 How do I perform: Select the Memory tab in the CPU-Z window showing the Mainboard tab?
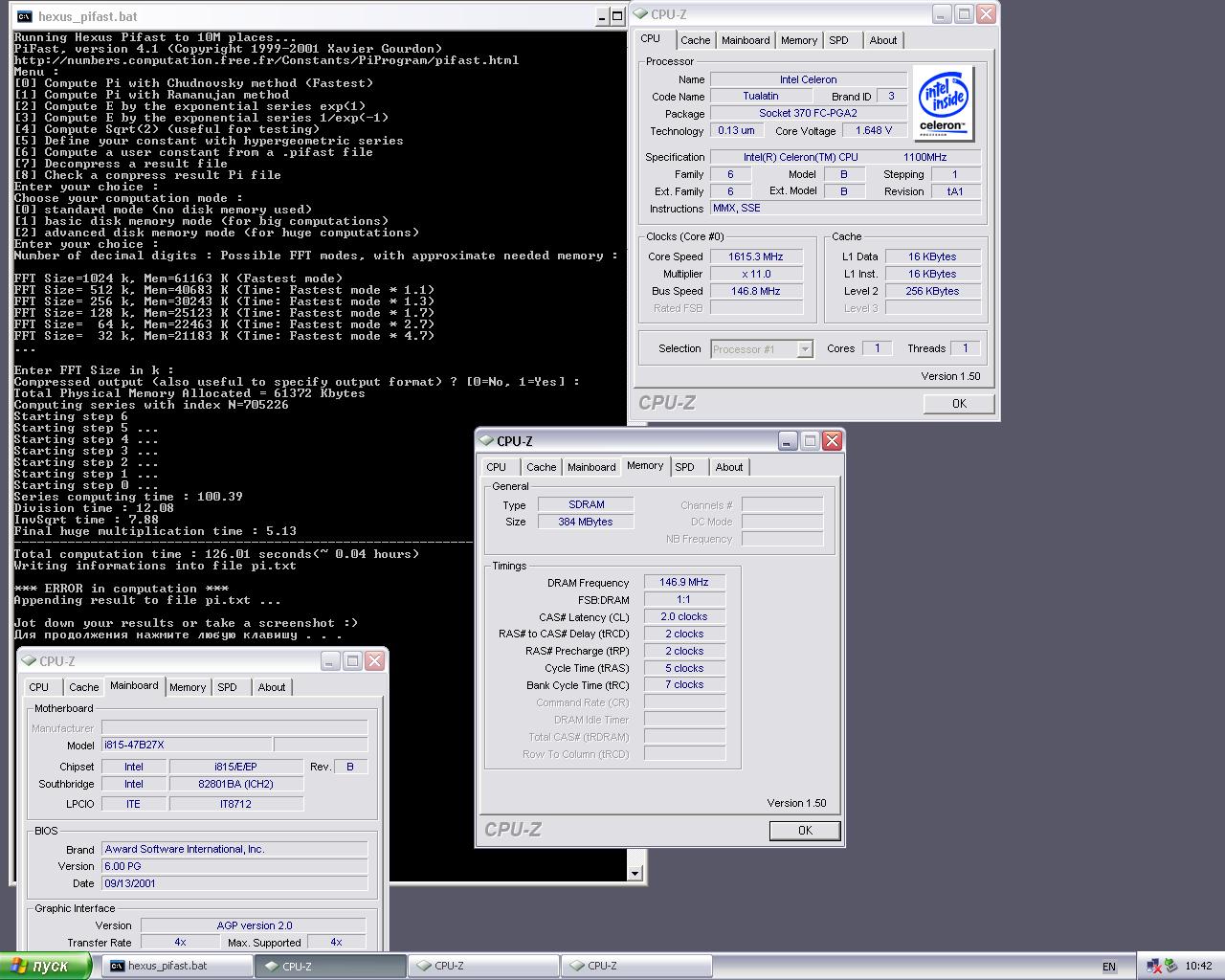(x=188, y=687)
